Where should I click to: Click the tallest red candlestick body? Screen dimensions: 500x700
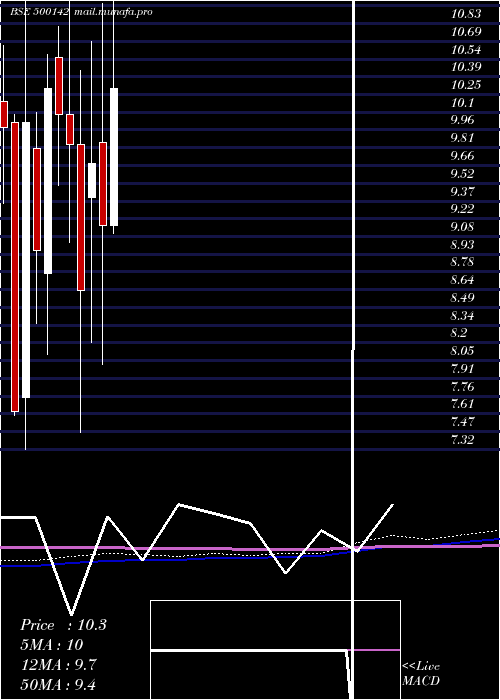point(15,267)
